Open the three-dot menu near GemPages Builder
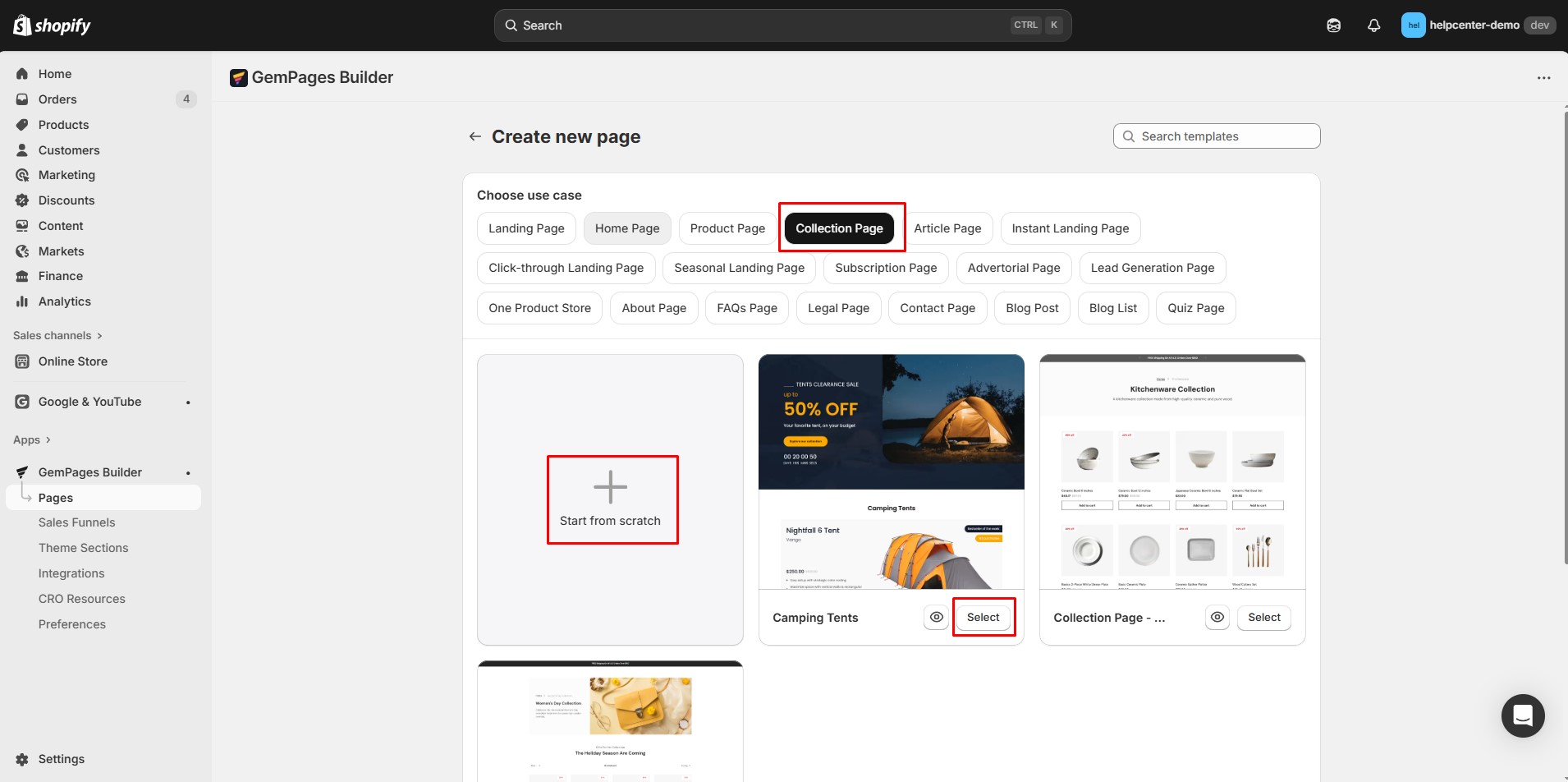The height and width of the screenshot is (782, 1568). click(x=1543, y=77)
